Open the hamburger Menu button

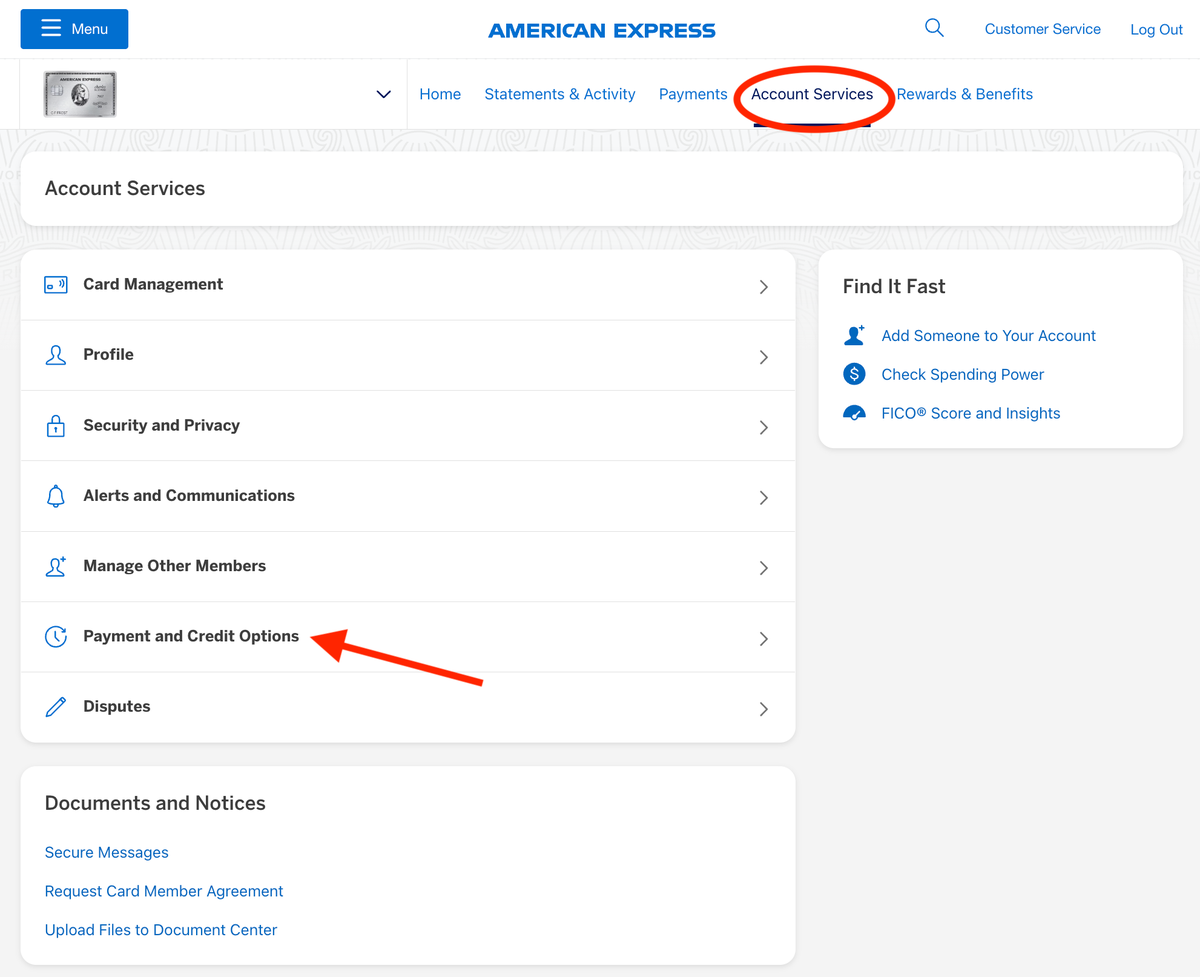[73, 29]
